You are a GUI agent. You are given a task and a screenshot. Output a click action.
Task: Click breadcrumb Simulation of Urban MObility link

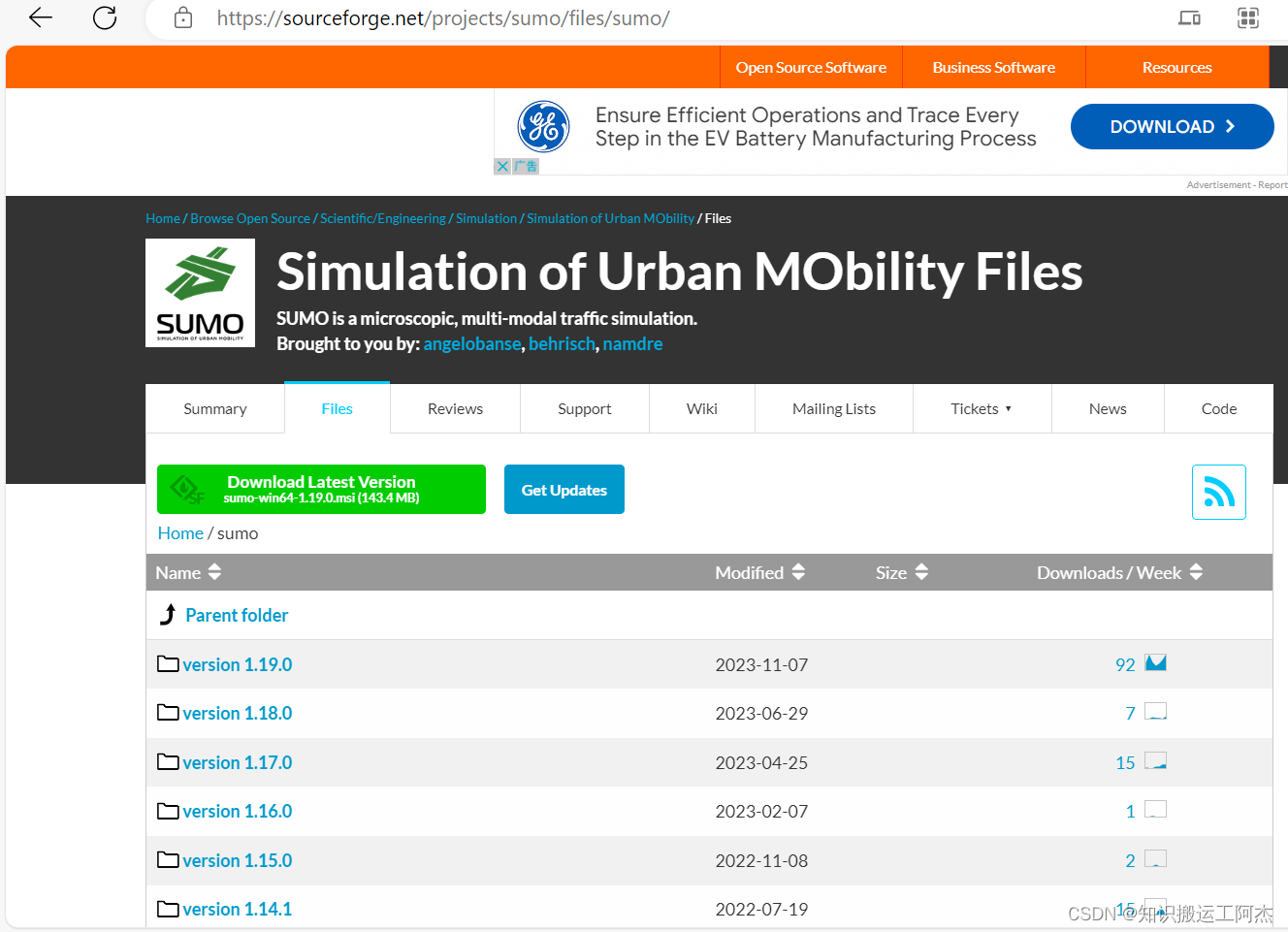tap(610, 218)
